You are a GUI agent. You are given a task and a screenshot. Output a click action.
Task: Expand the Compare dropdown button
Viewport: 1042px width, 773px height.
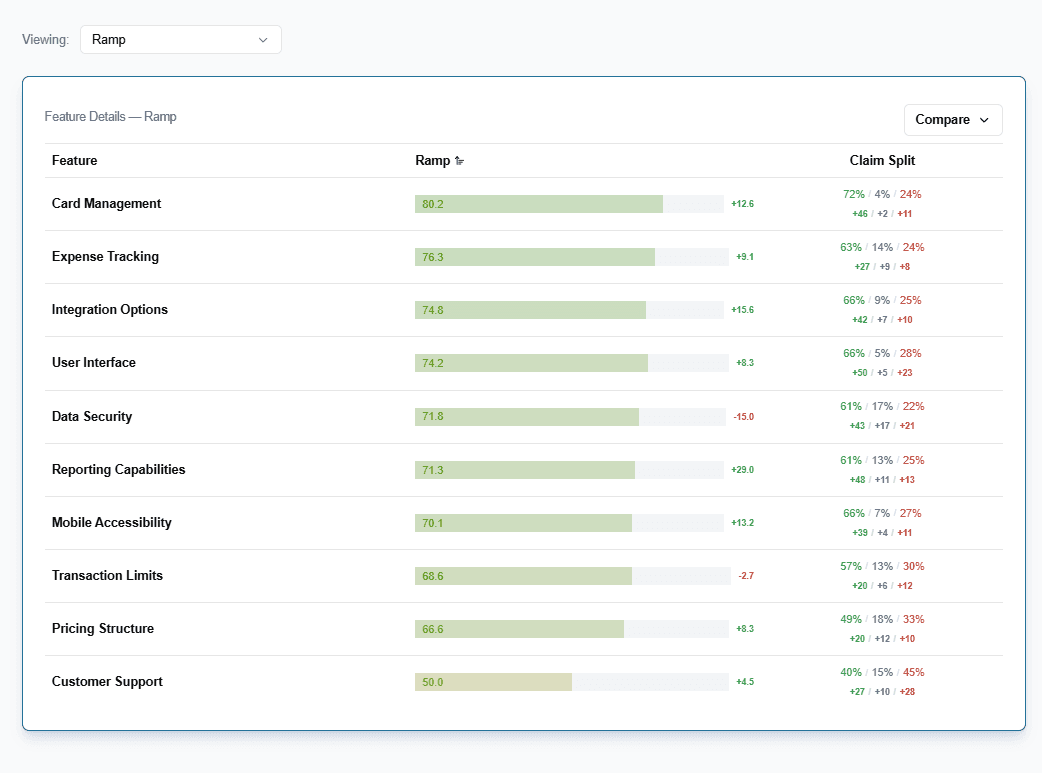pyautogui.click(x=953, y=120)
